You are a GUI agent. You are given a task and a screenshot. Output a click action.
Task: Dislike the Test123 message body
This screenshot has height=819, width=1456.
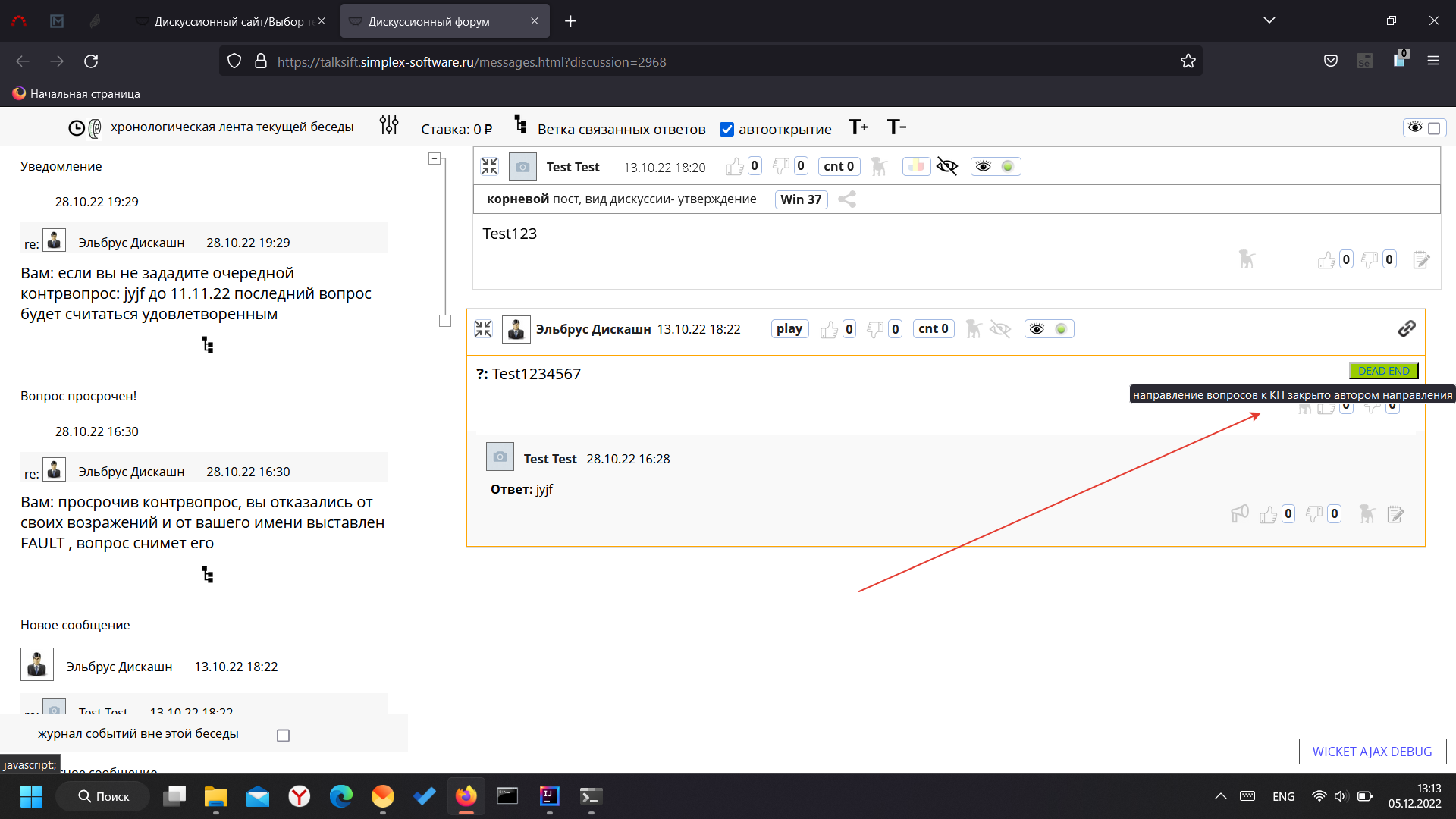[x=1370, y=260]
